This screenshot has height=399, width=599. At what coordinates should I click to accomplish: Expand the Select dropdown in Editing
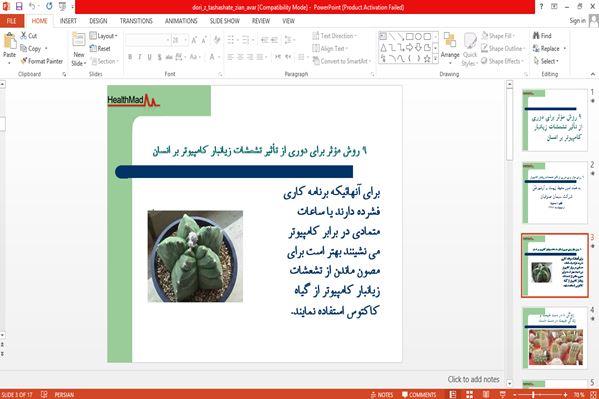pyautogui.click(x=546, y=61)
